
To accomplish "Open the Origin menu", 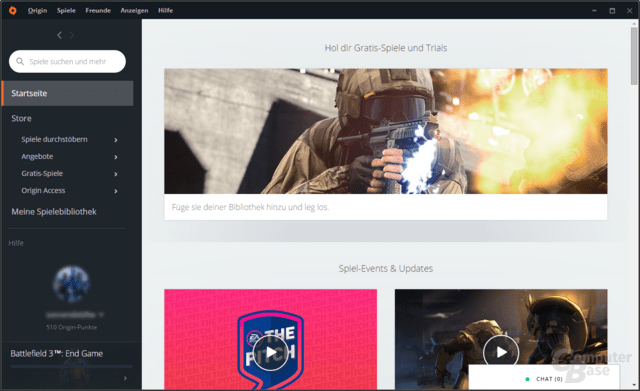I will coord(37,11).
